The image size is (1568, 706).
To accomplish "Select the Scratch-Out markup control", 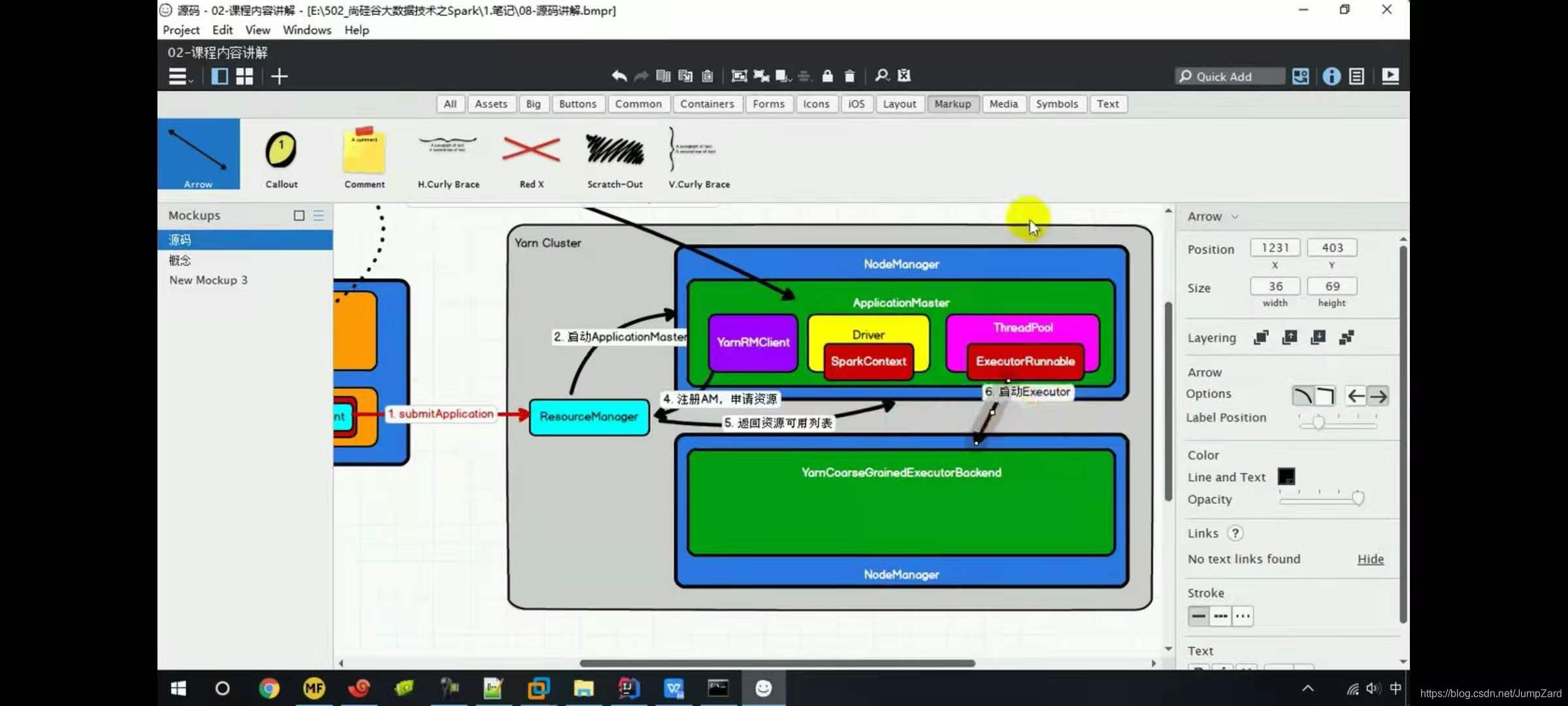I will click(x=615, y=157).
